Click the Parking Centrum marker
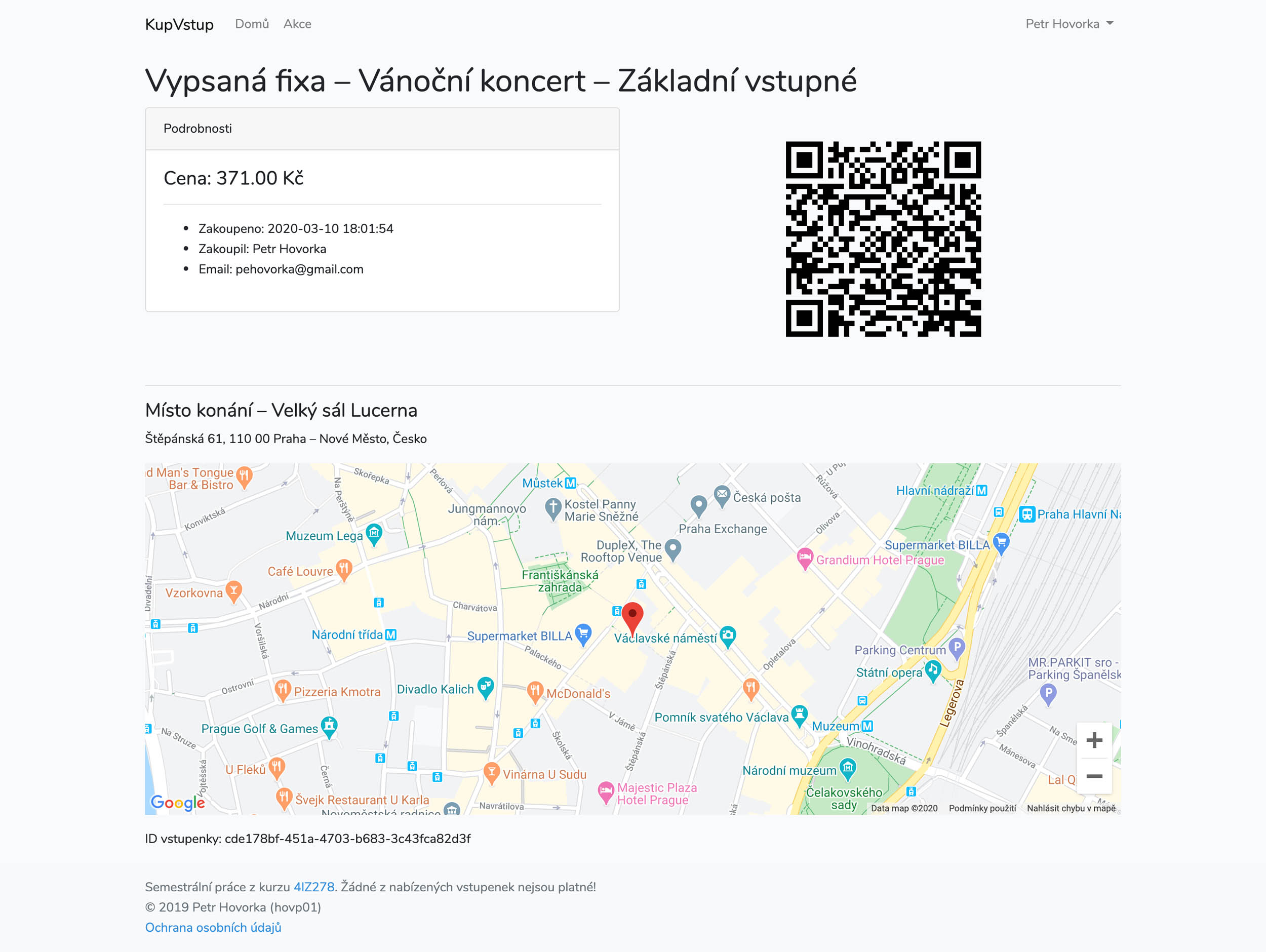 click(x=957, y=649)
